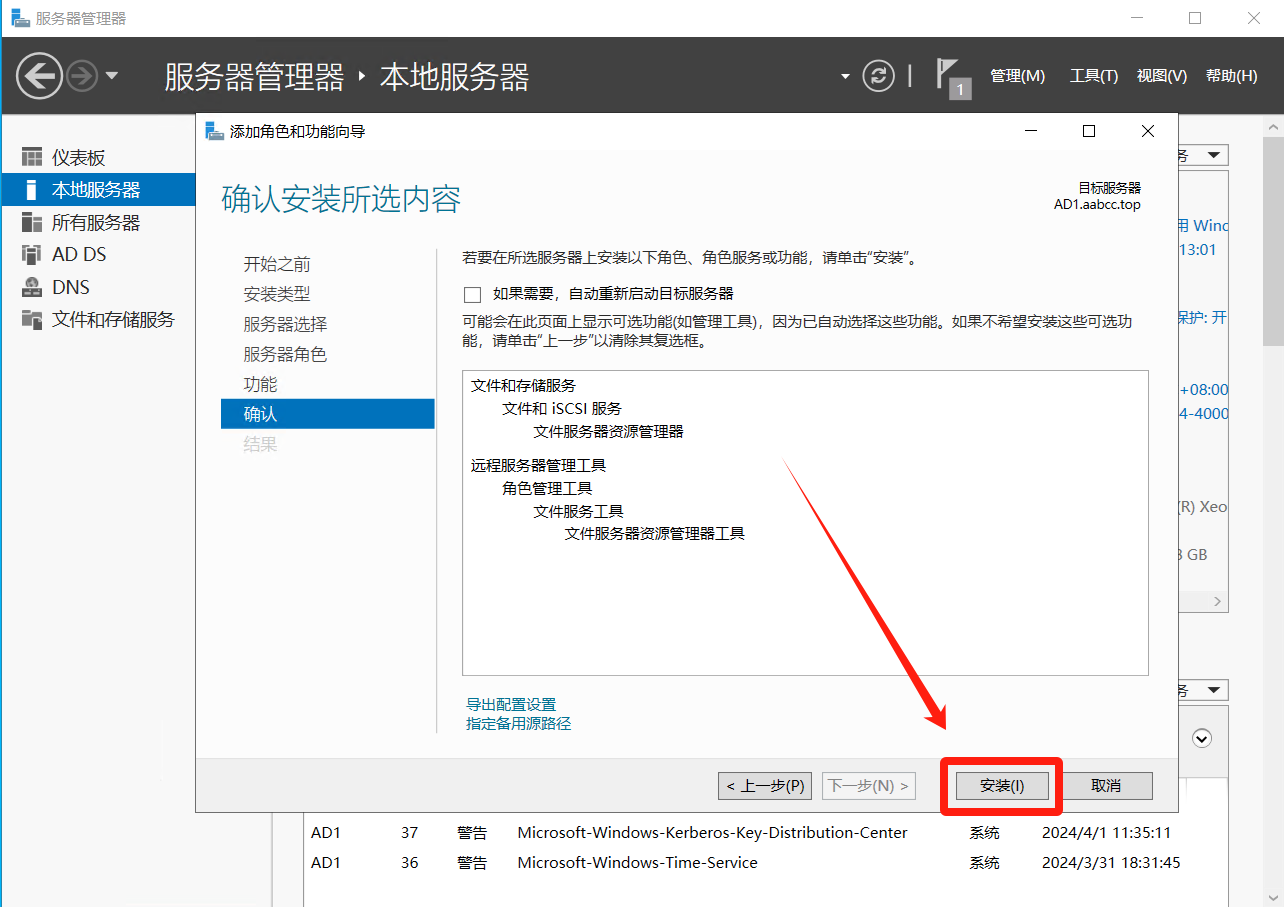Open File and Storage Services icon
The height and width of the screenshot is (907, 1284).
[x=33, y=319]
